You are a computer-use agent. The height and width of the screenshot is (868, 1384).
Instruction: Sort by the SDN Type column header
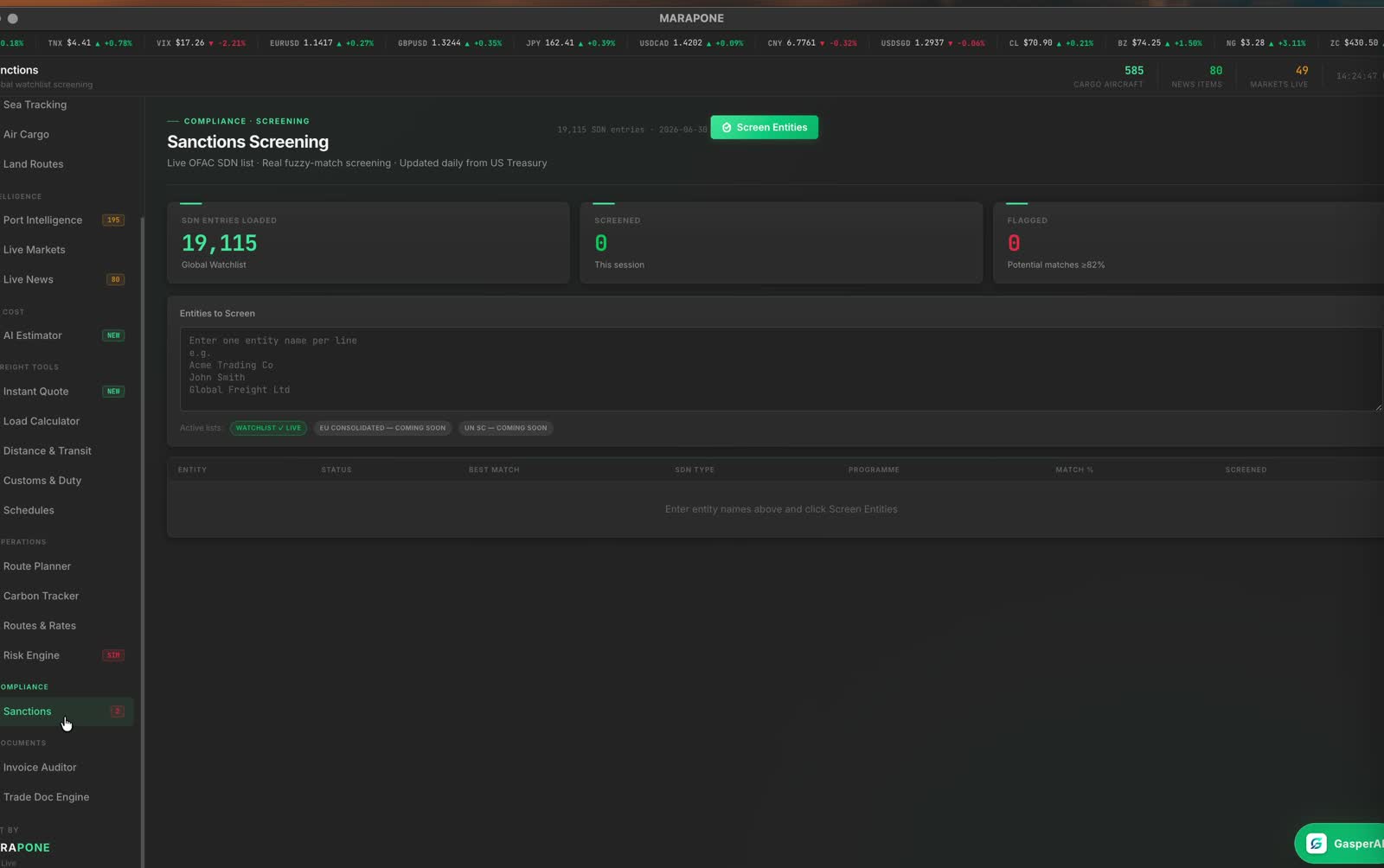[x=695, y=470]
